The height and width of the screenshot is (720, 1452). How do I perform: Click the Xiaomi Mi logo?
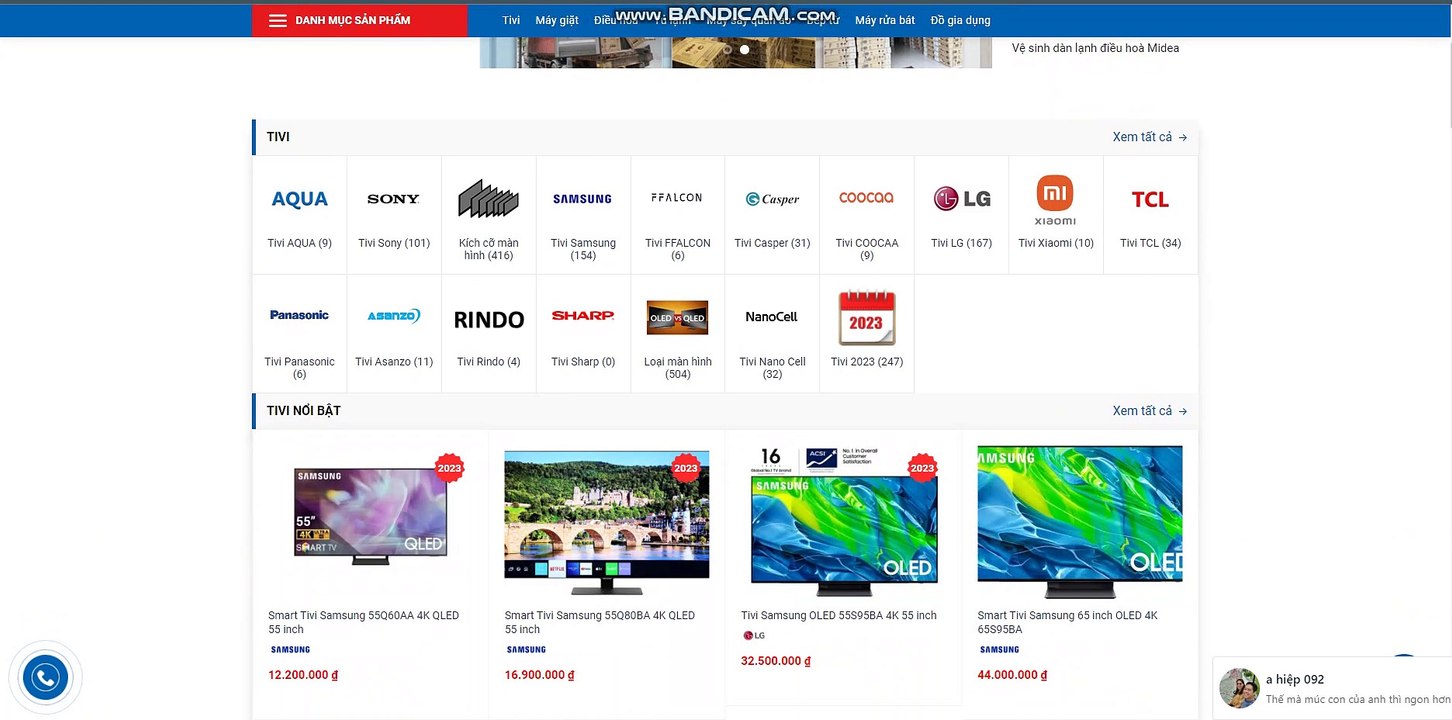[1055, 200]
